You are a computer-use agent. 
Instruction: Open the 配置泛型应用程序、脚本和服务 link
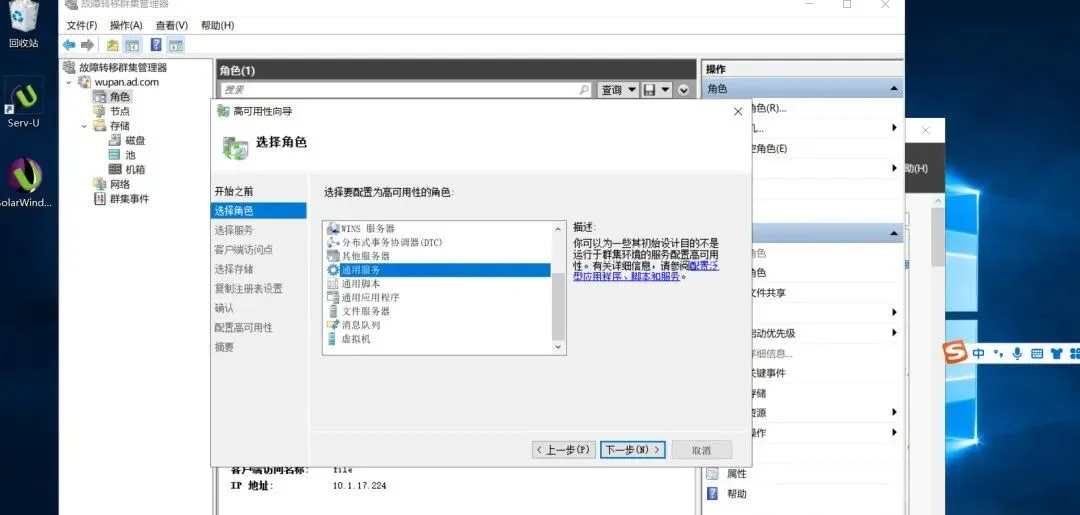[x=645, y=271]
